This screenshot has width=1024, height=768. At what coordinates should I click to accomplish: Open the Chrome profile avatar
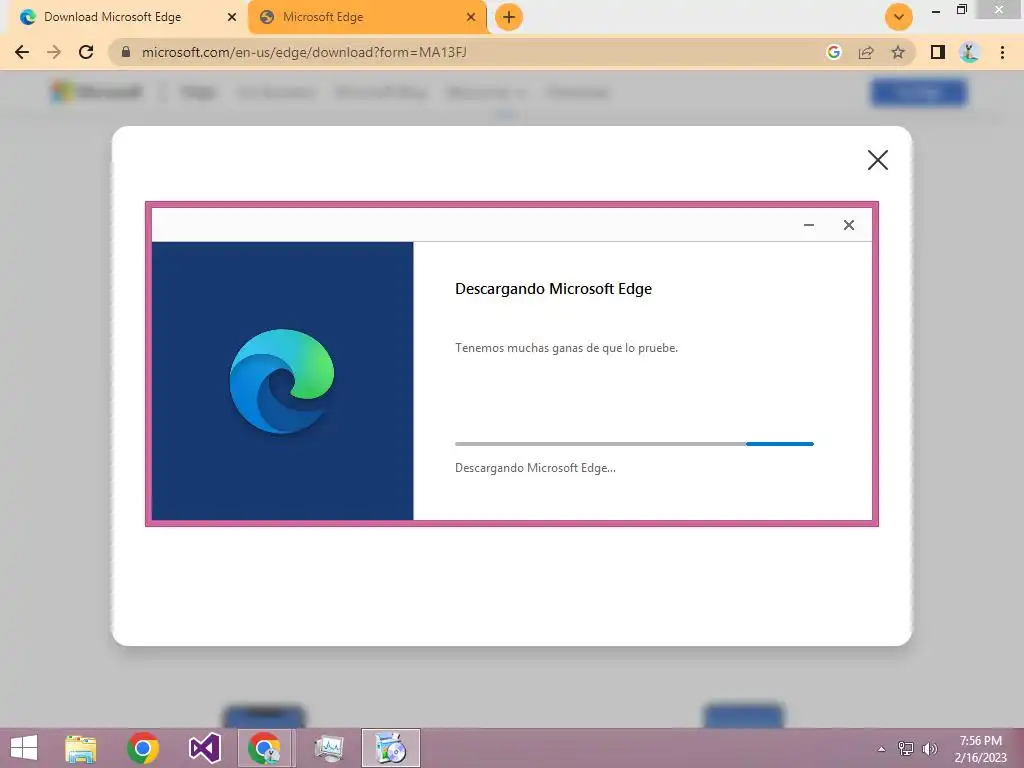click(x=970, y=52)
